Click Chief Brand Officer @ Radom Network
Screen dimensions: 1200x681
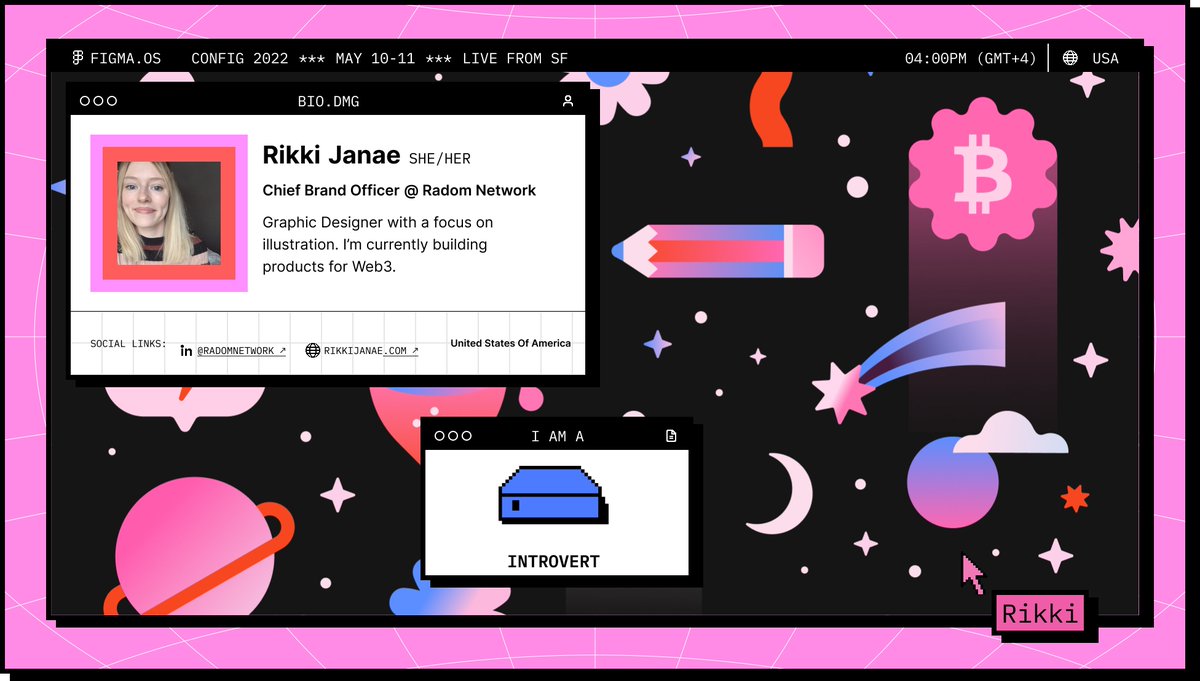tap(399, 190)
